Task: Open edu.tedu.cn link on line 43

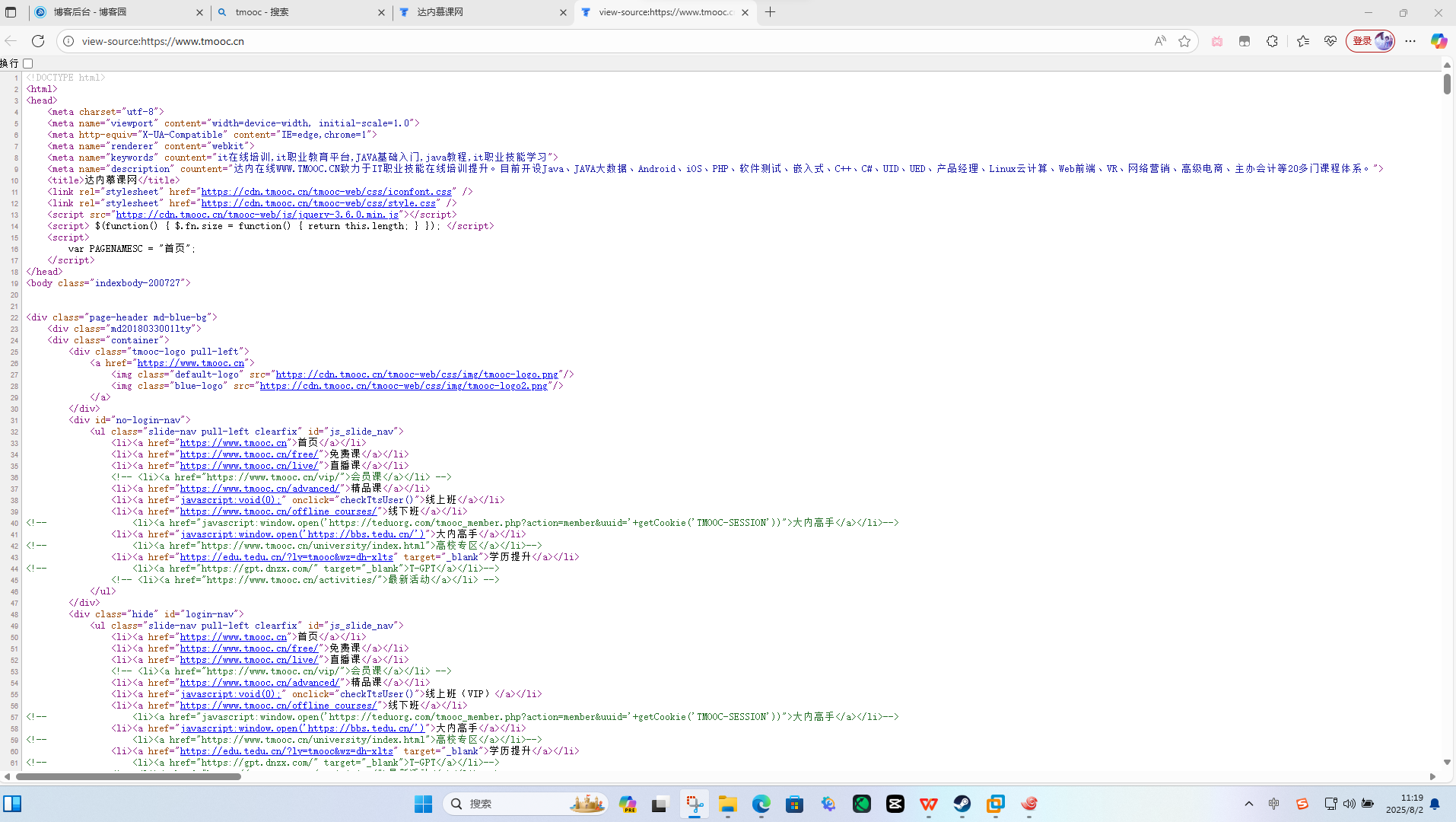Action: click(x=286, y=557)
